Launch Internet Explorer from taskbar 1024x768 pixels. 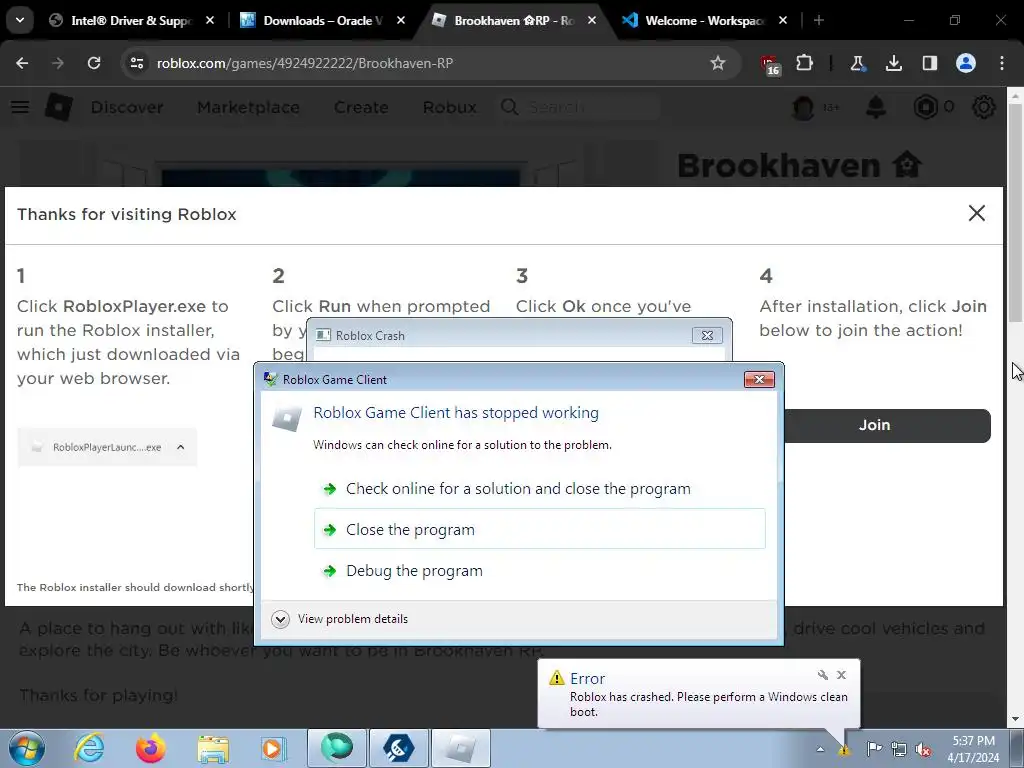click(x=89, y=748)
